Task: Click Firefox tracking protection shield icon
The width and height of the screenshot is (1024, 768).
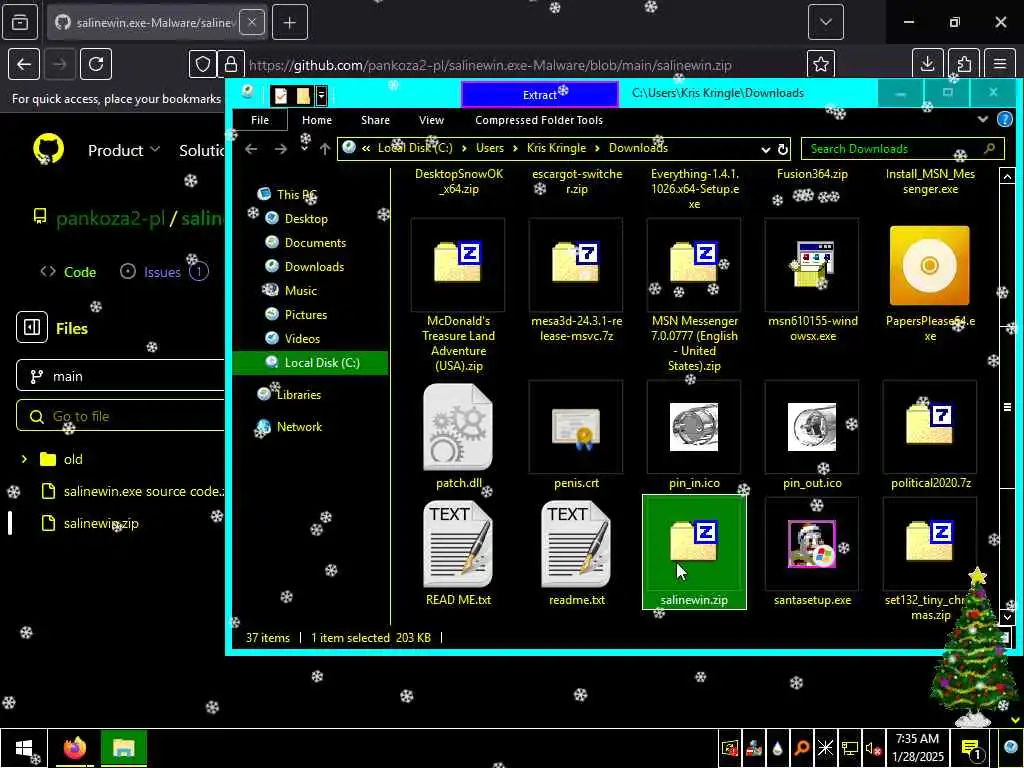Action: 202,64
